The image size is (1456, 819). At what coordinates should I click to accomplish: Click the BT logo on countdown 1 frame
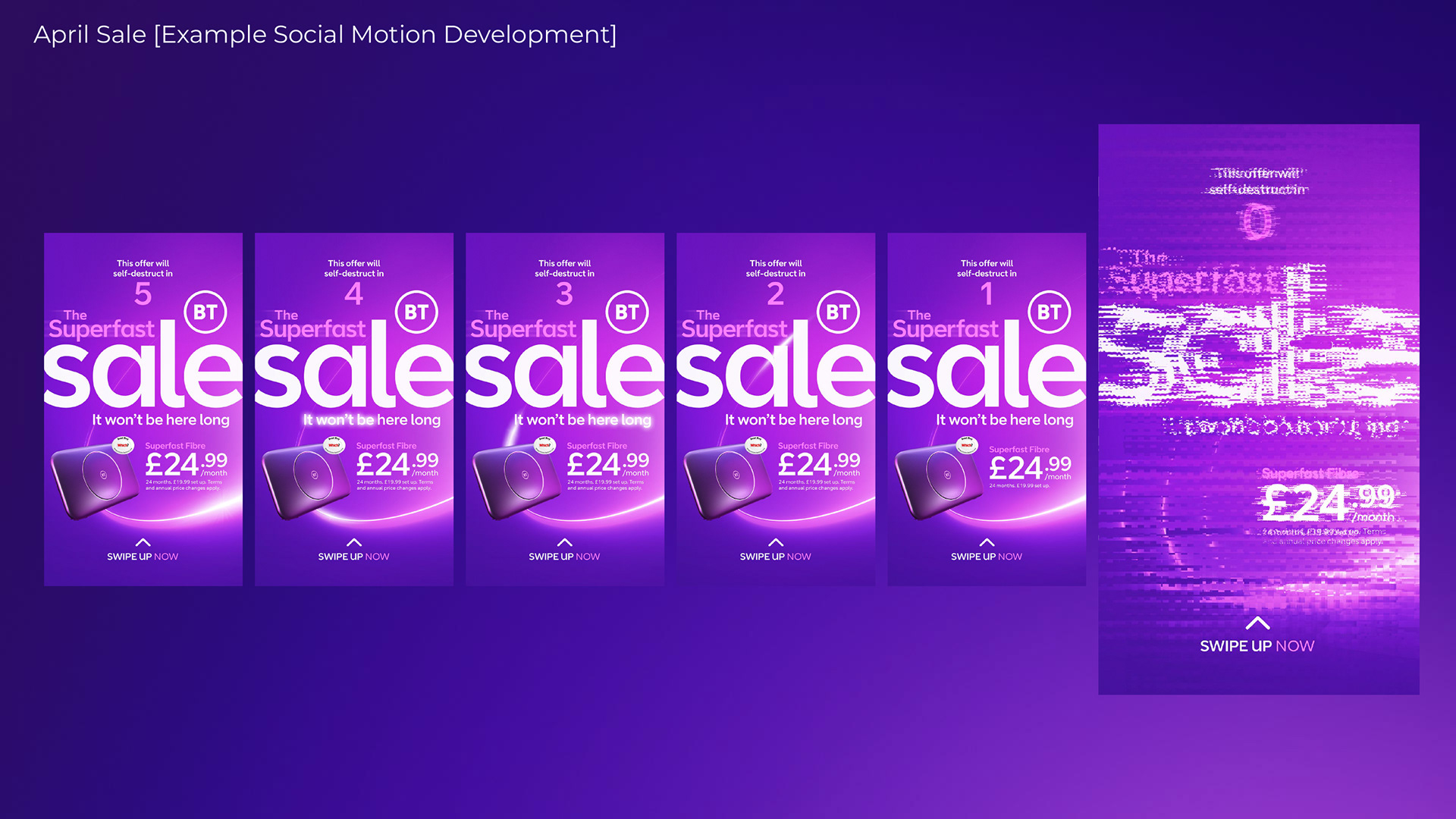[x=1049, y=312]
